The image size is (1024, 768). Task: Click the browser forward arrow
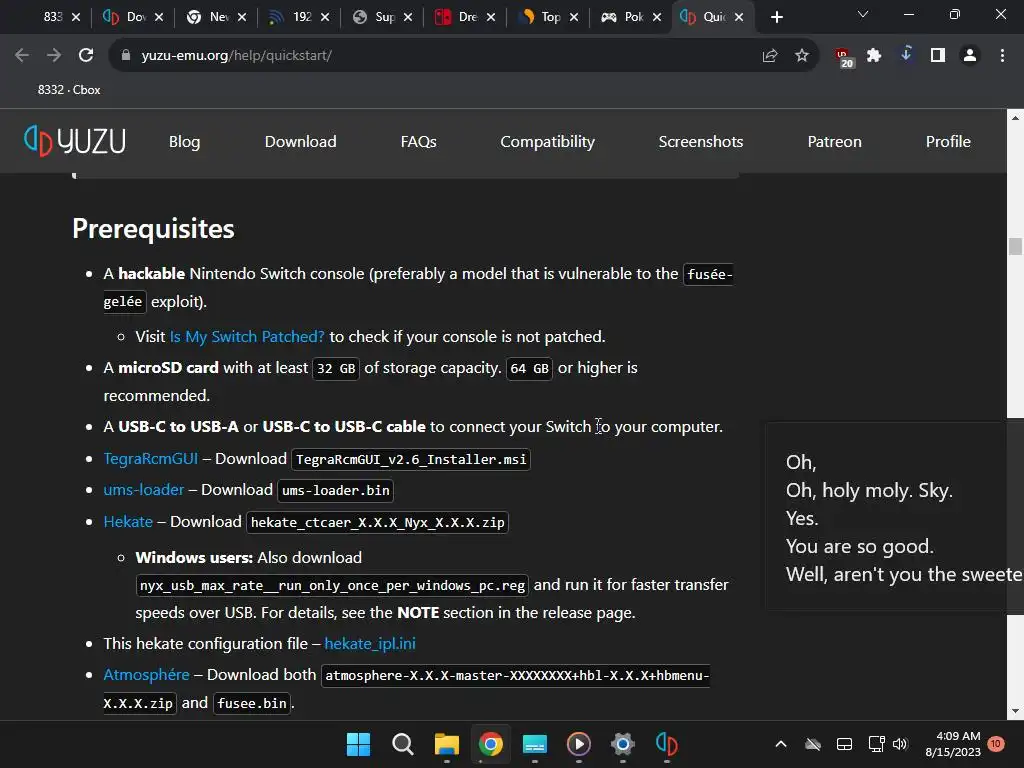[x=54, y=56]
